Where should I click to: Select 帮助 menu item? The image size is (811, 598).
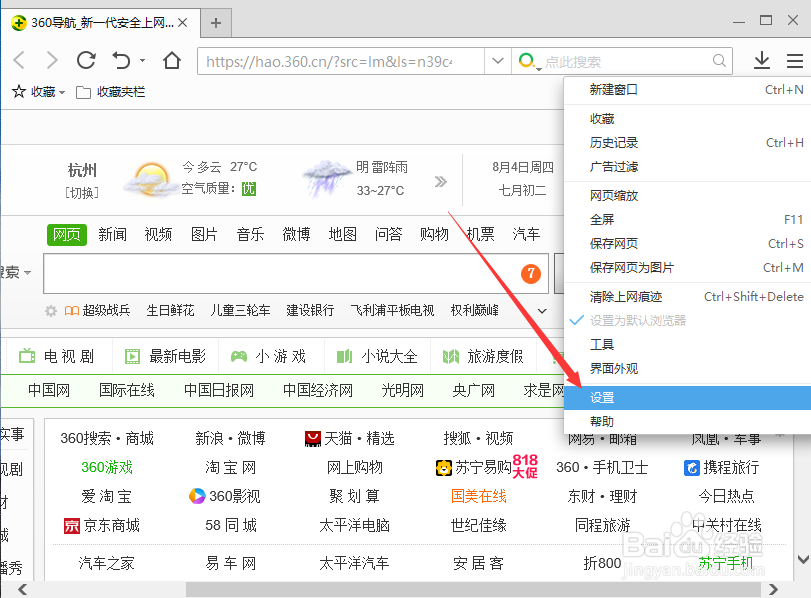687,422
